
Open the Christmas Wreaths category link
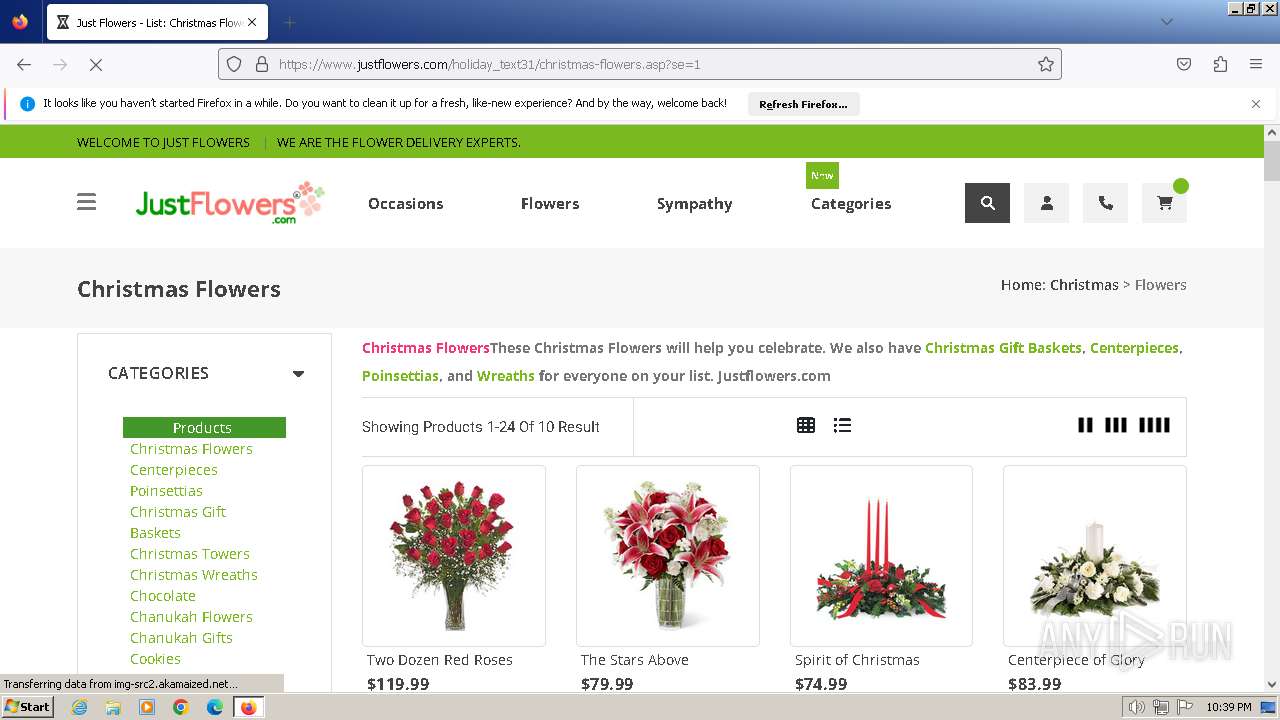pyautogui.click(x=194, y=575)
